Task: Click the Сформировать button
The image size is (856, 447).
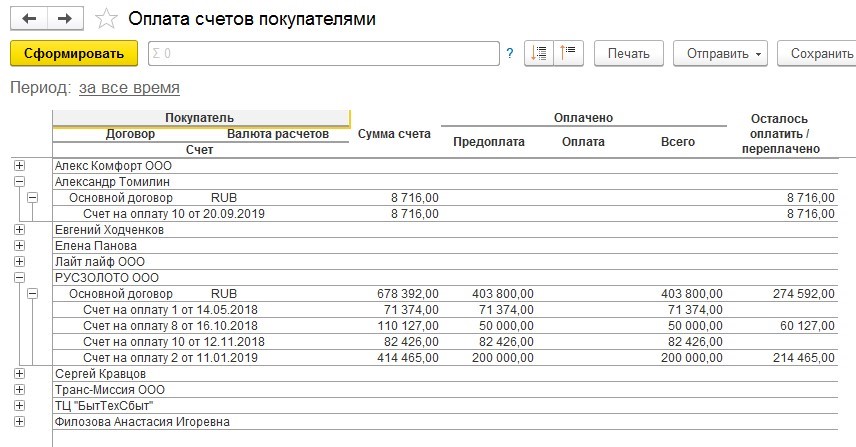Action: (73, 53)
